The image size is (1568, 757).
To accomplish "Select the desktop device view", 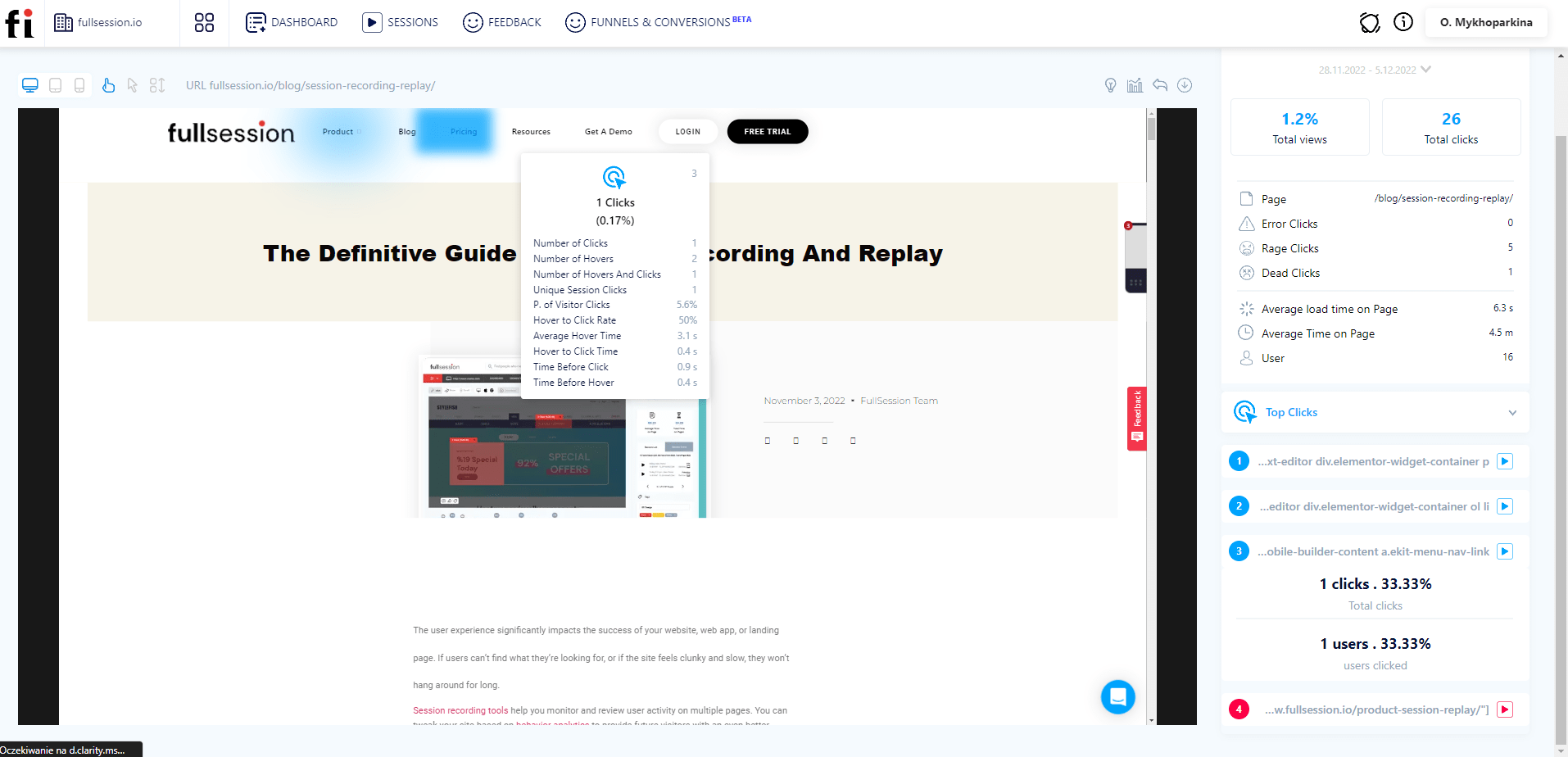I will (x=30, y=85).
